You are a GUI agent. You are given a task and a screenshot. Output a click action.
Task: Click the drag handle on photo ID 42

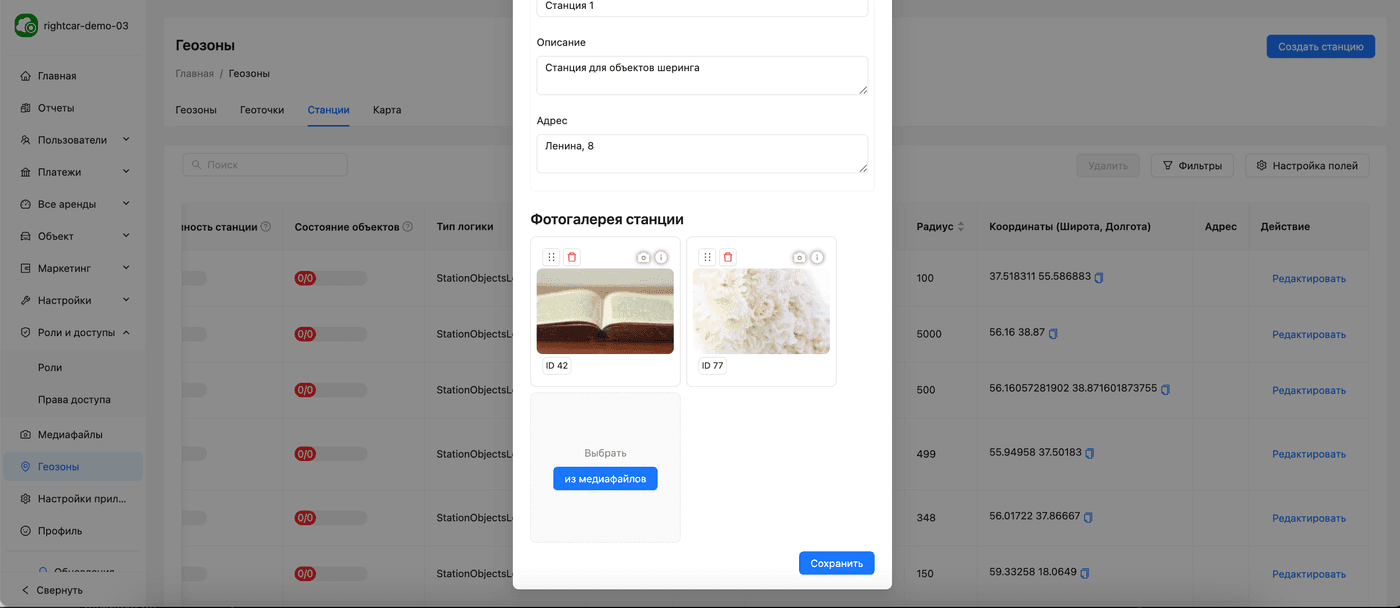[x=551, y=257]
